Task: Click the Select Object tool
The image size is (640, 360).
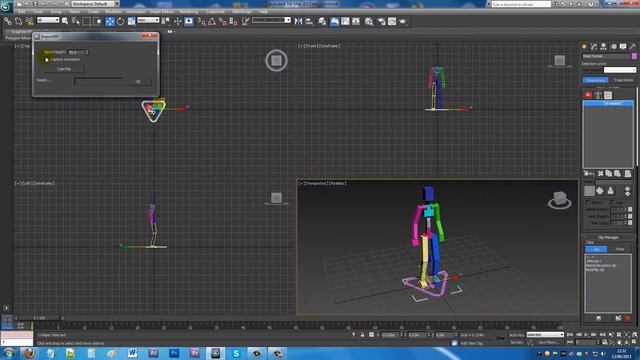Action: [x=65, y=21]
